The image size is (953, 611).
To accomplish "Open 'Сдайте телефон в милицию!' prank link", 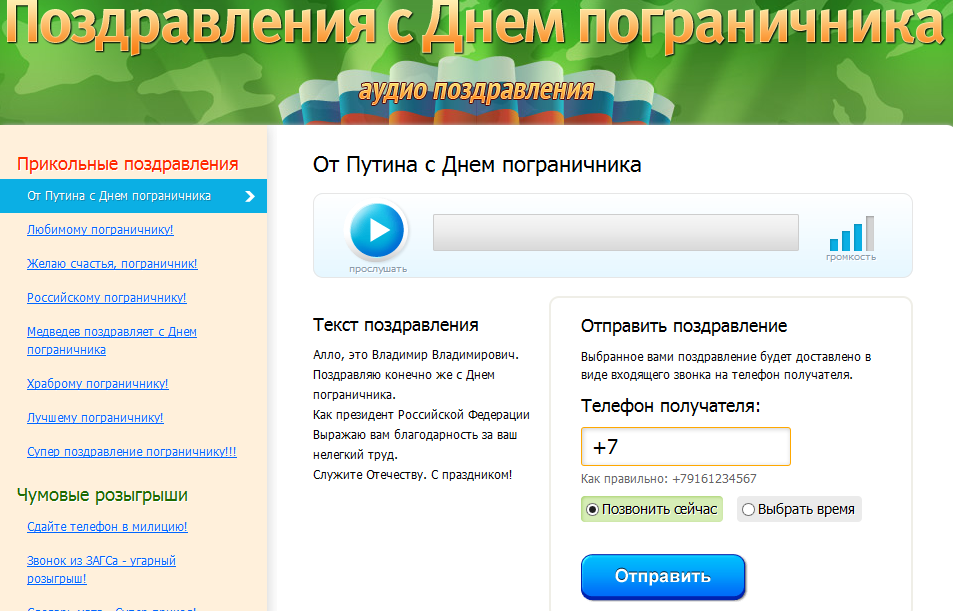I will point(107,526).
